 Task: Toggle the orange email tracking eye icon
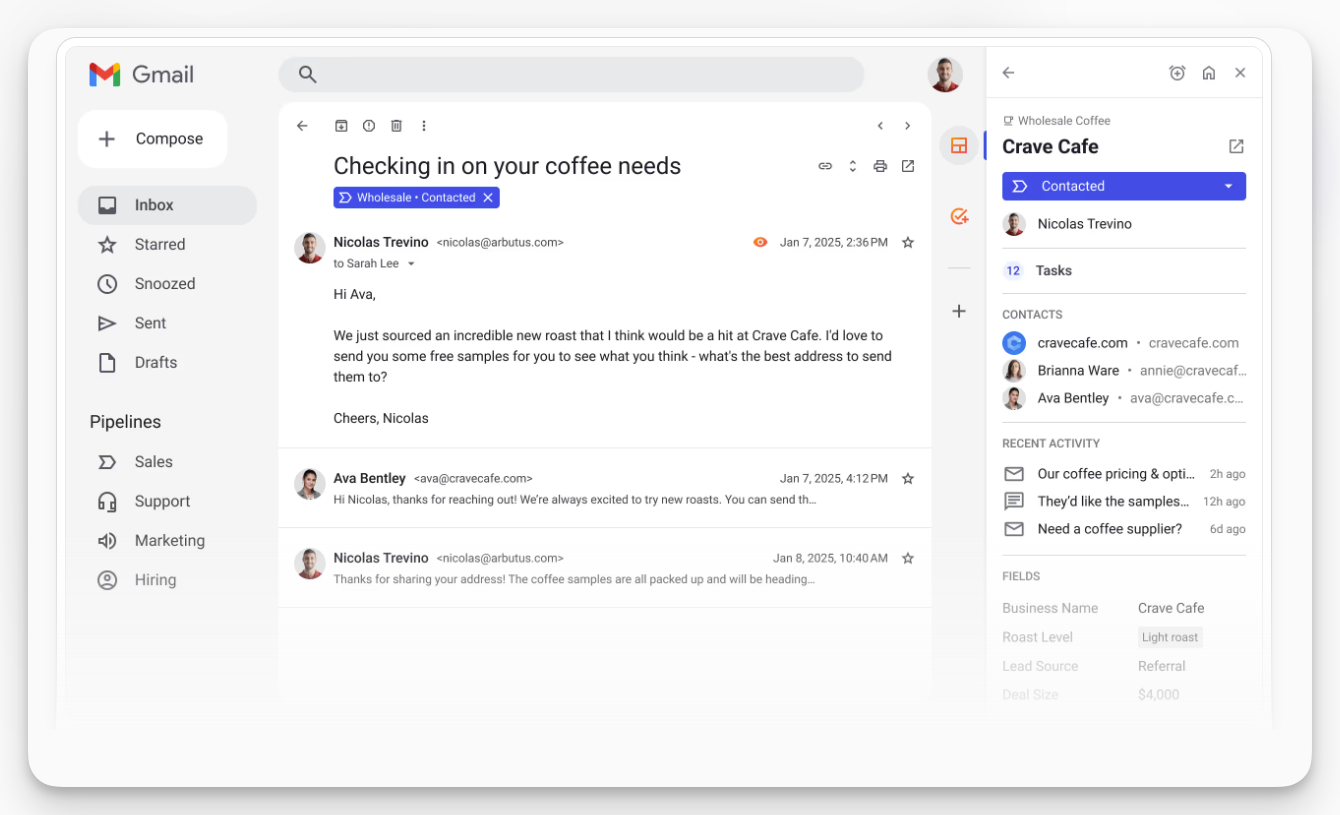click(760, 242)
